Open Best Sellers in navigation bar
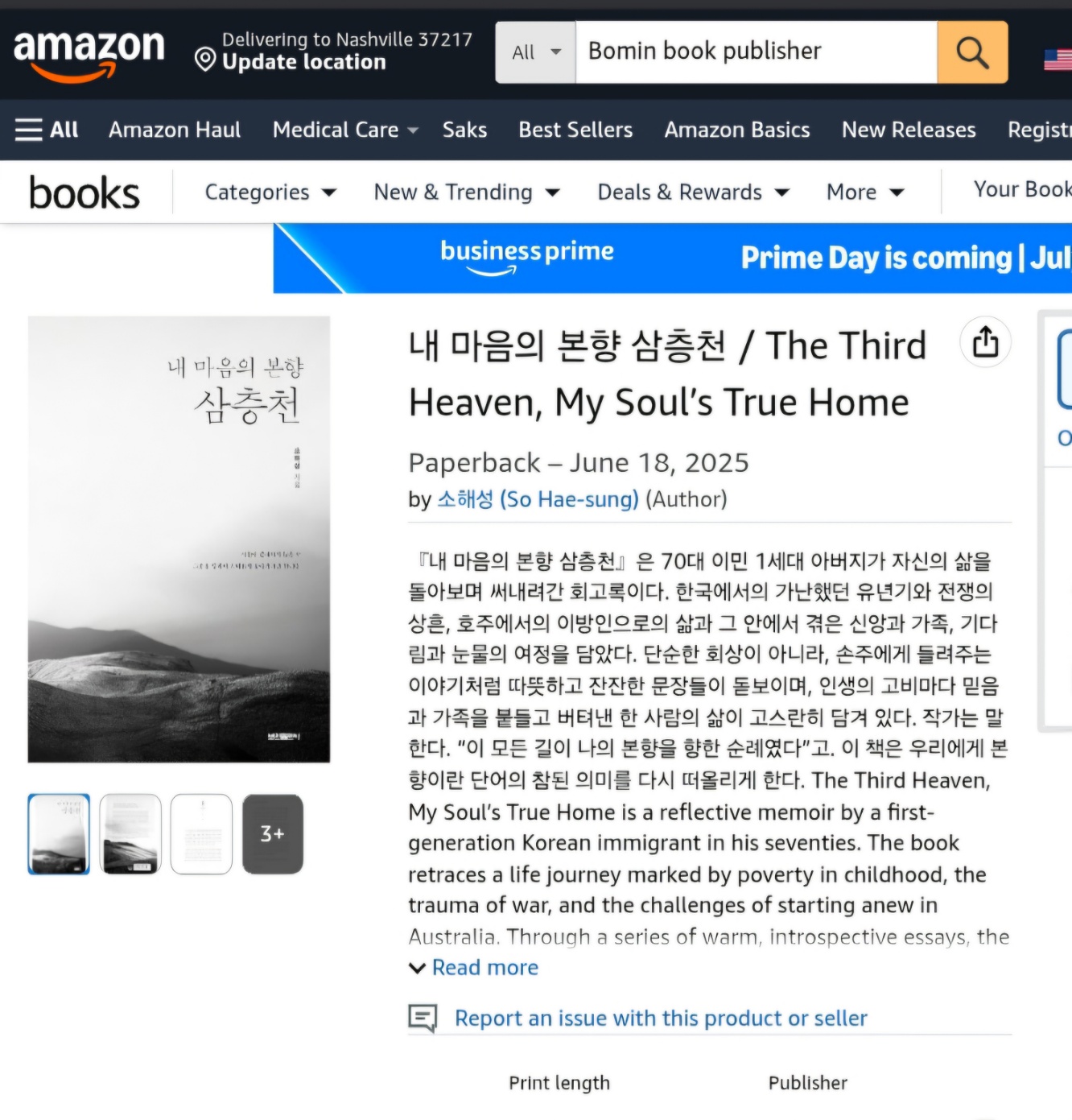This screenshot has height=1120, width=1072. (x=575, y=130)
